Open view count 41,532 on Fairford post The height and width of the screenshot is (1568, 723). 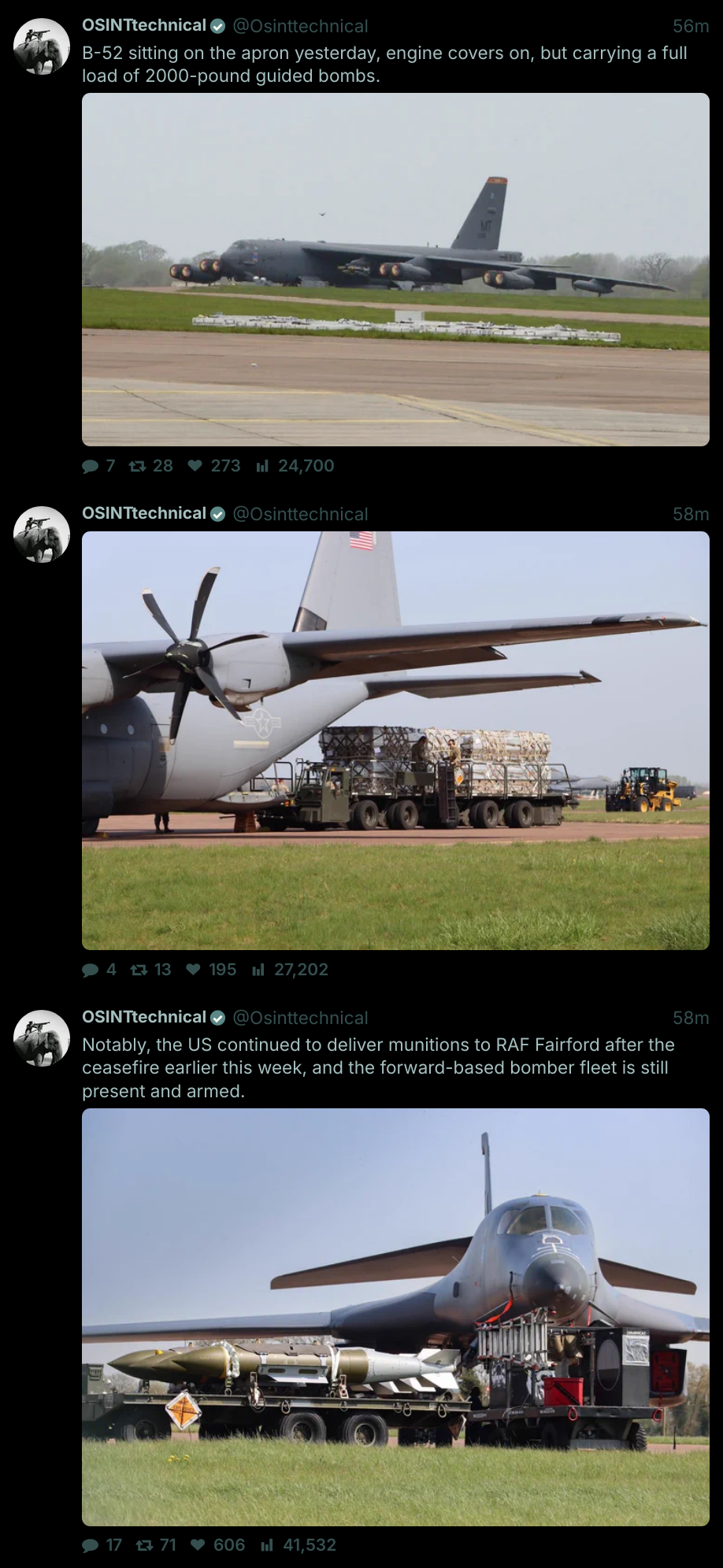coord(298,1545)
